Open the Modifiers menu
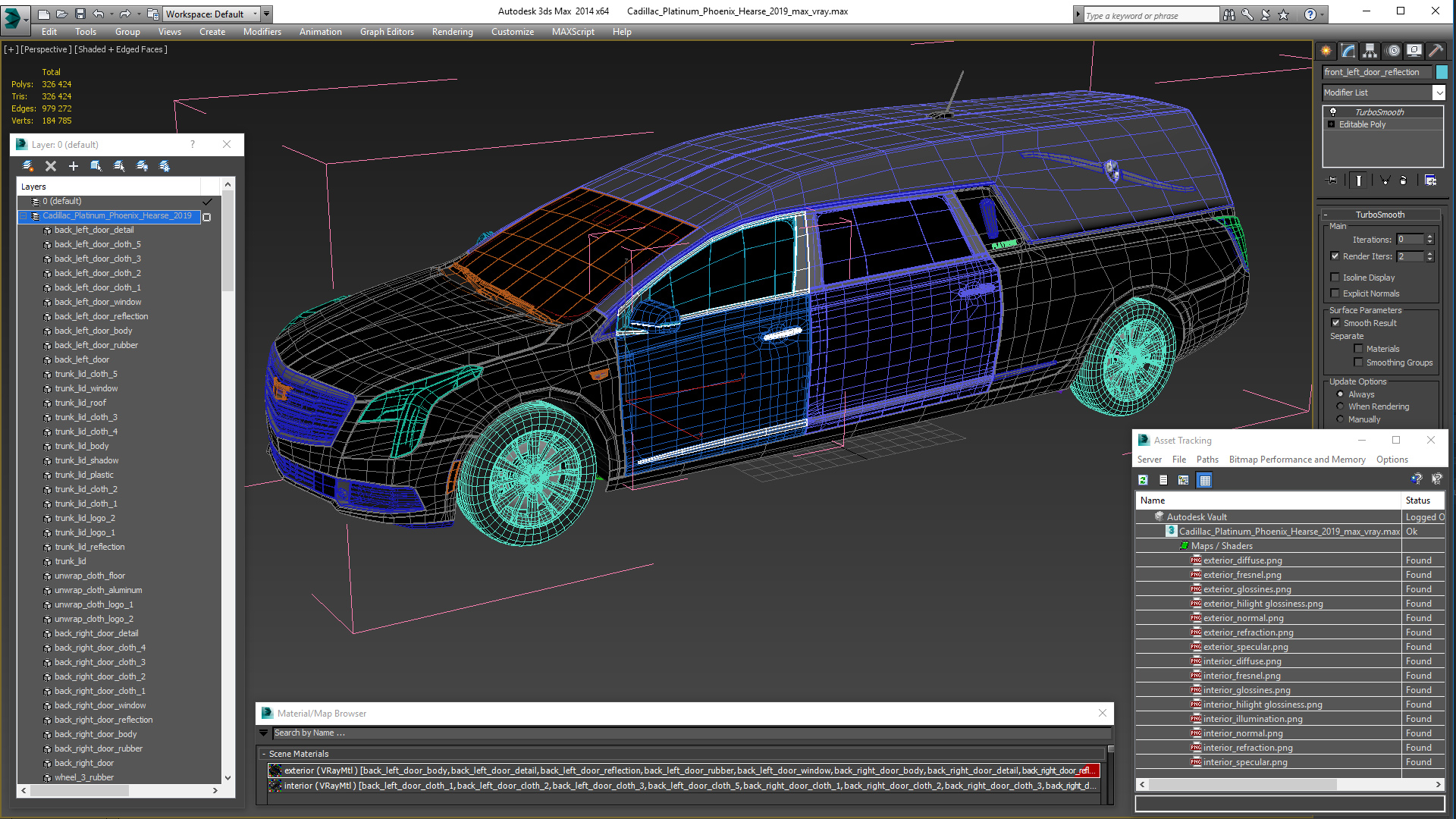Viewport: 1456px width, 819px height. point(262,32)
